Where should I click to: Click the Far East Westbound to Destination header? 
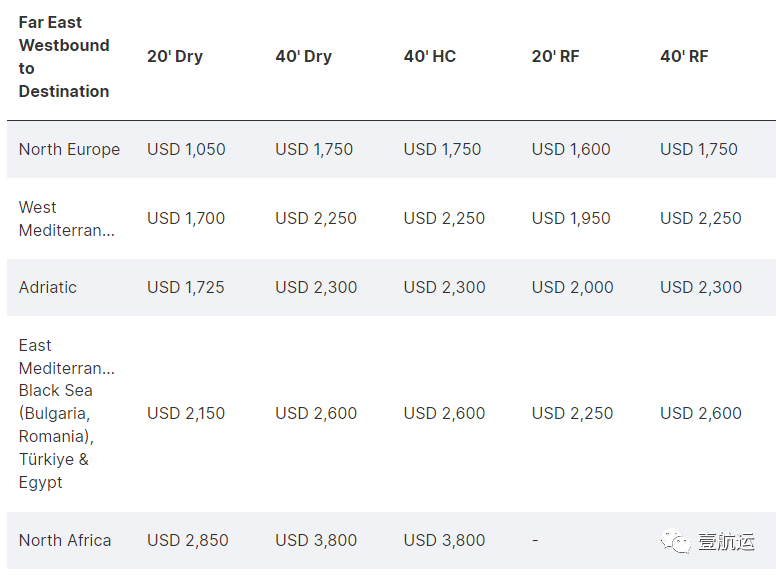click(x=64, y=57)
